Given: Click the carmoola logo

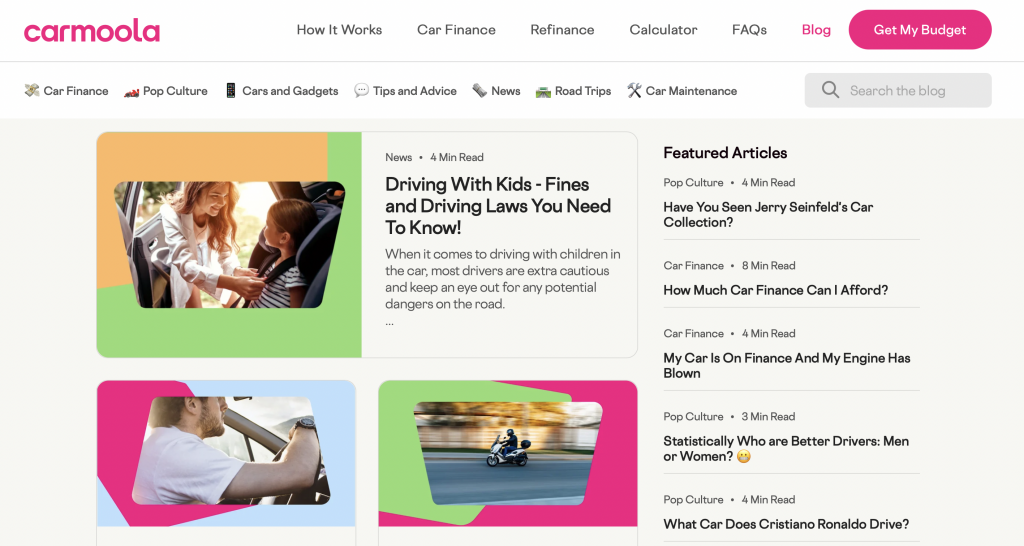Looking at the screenshot, I should [x=92, y=30].
